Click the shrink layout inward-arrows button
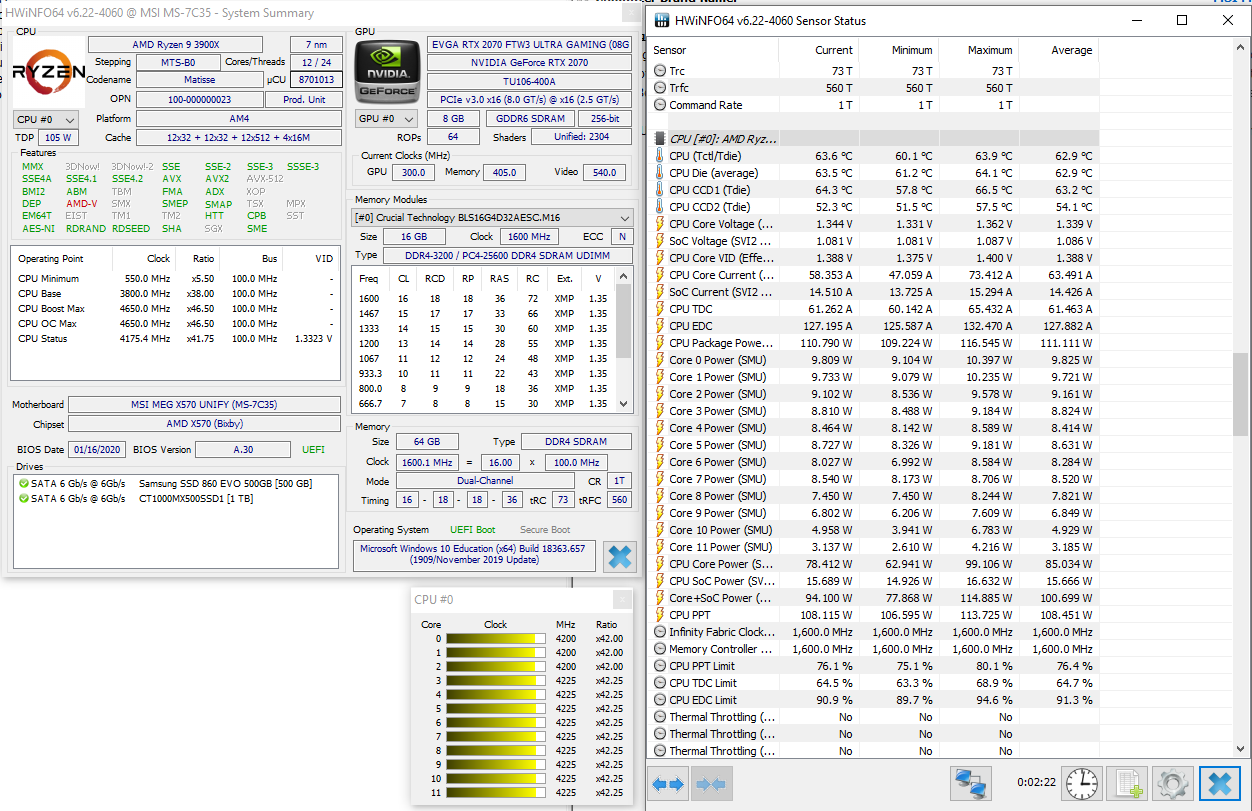The height and width of the screenshot is (811, 1252). click(x=710, y=783)
